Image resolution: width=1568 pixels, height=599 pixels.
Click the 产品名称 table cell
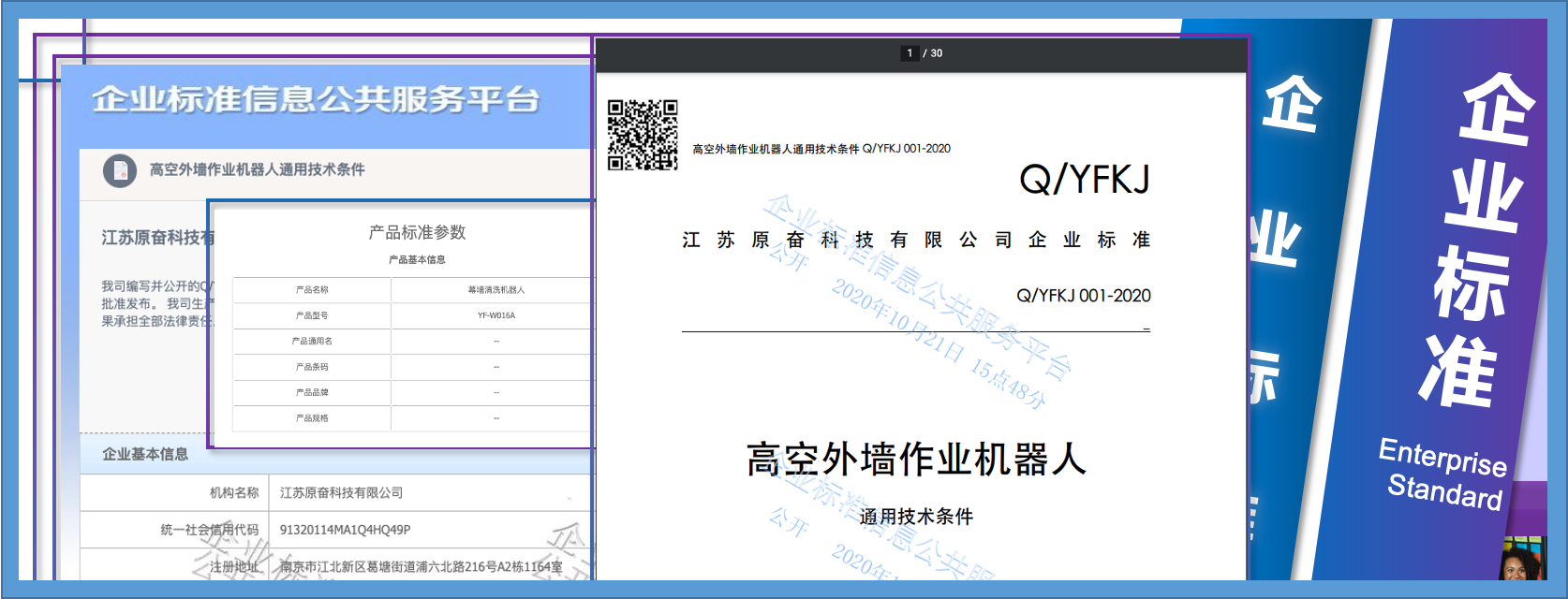pos(312,290)
